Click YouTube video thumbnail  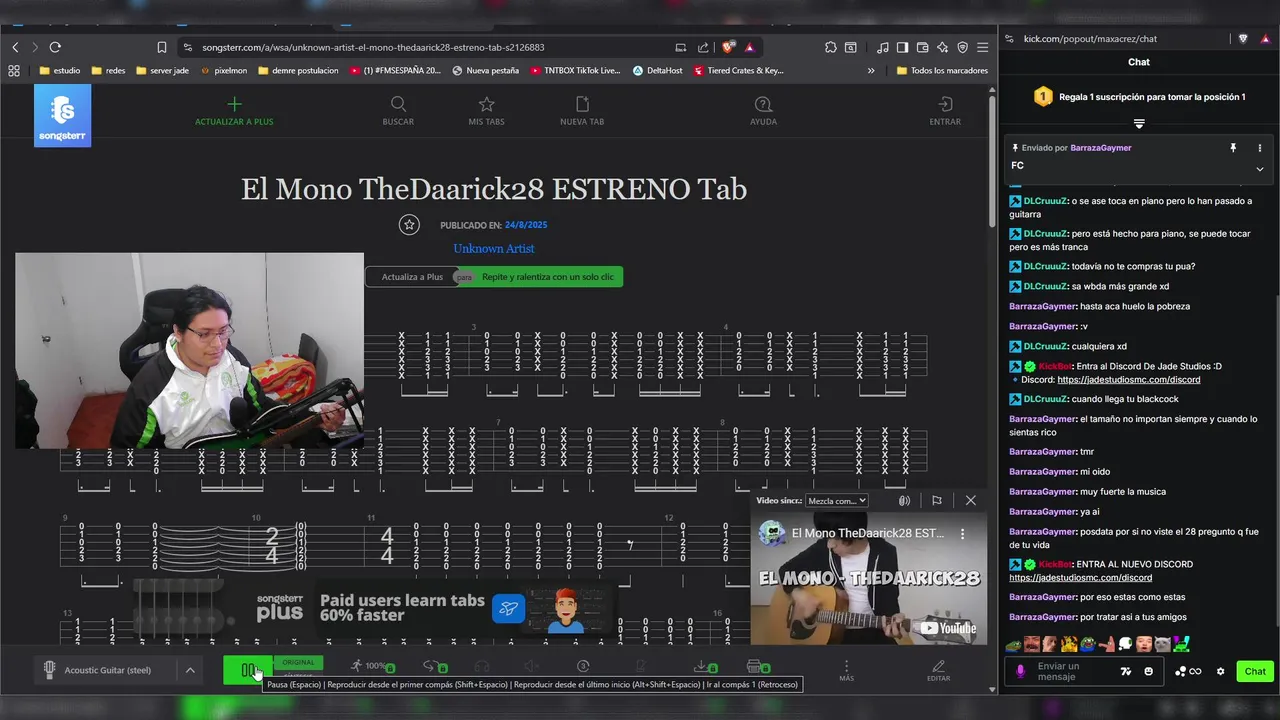[x=868, y=580]
